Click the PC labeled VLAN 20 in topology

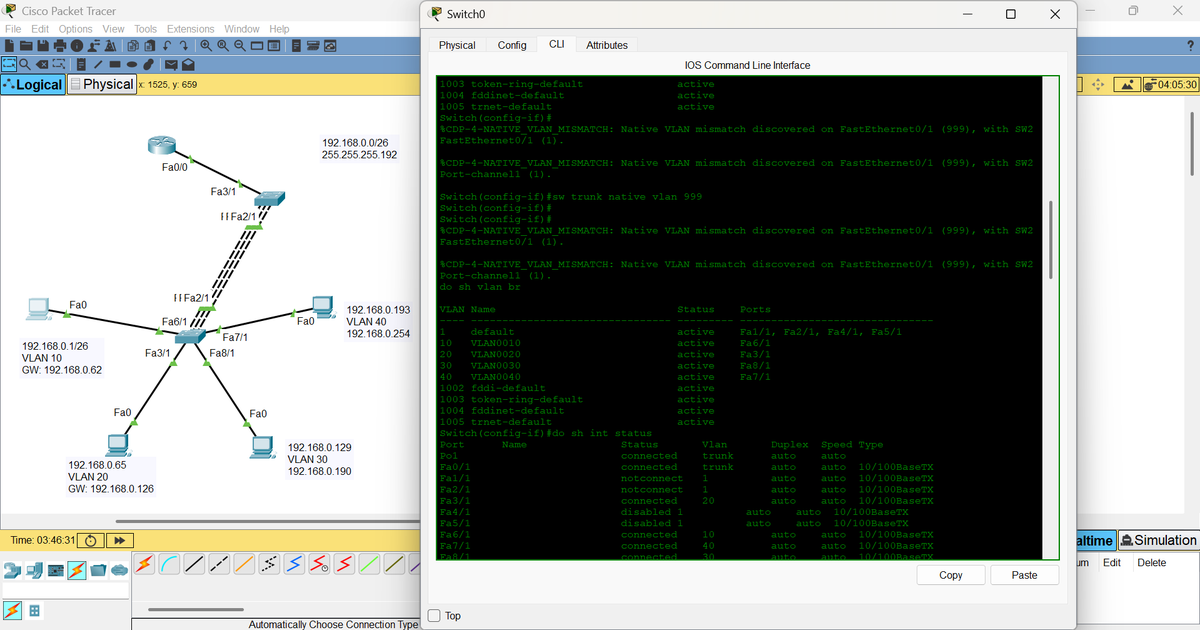(x=118, y=445)
